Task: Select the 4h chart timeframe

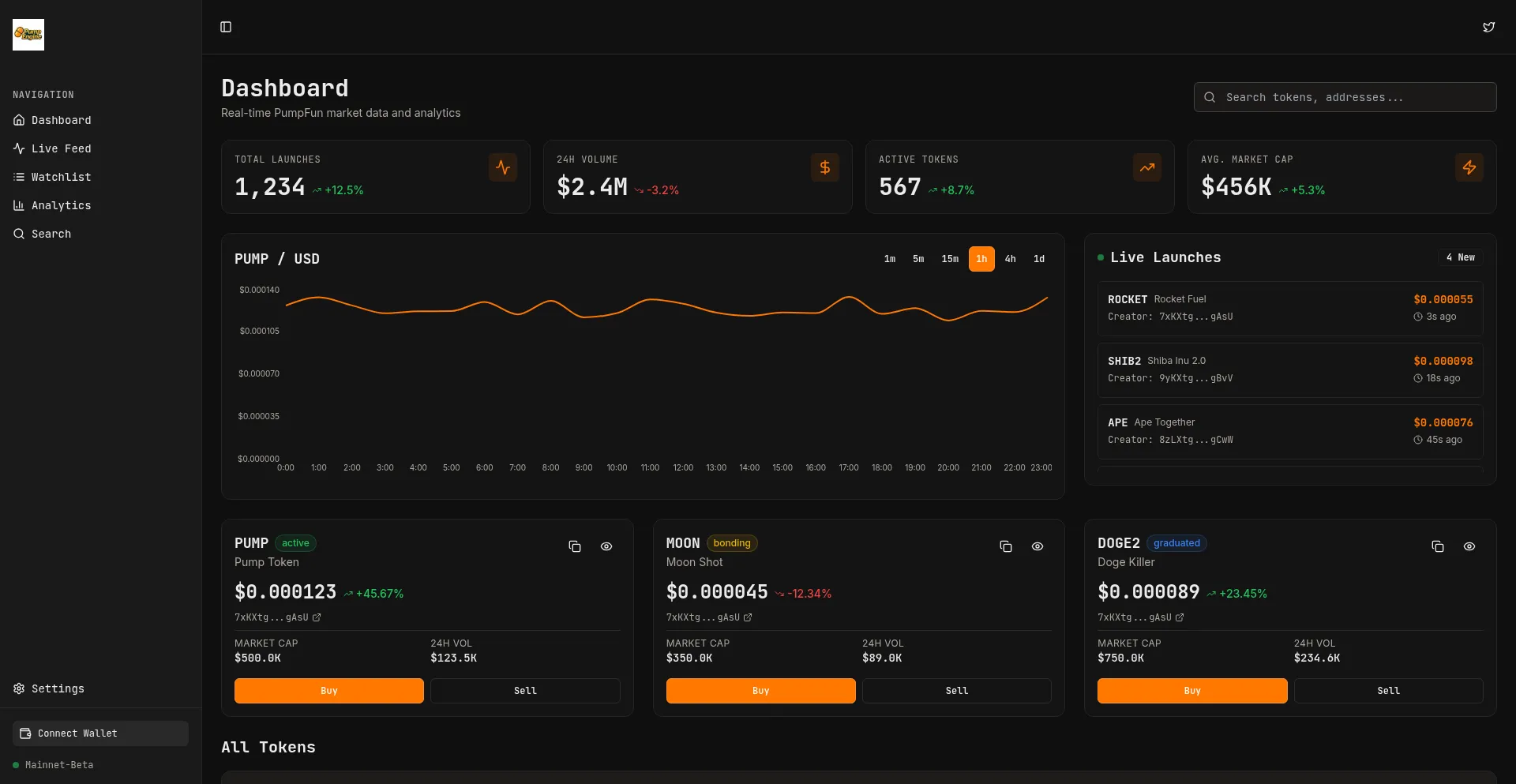Action: [x=1010, y=259]
